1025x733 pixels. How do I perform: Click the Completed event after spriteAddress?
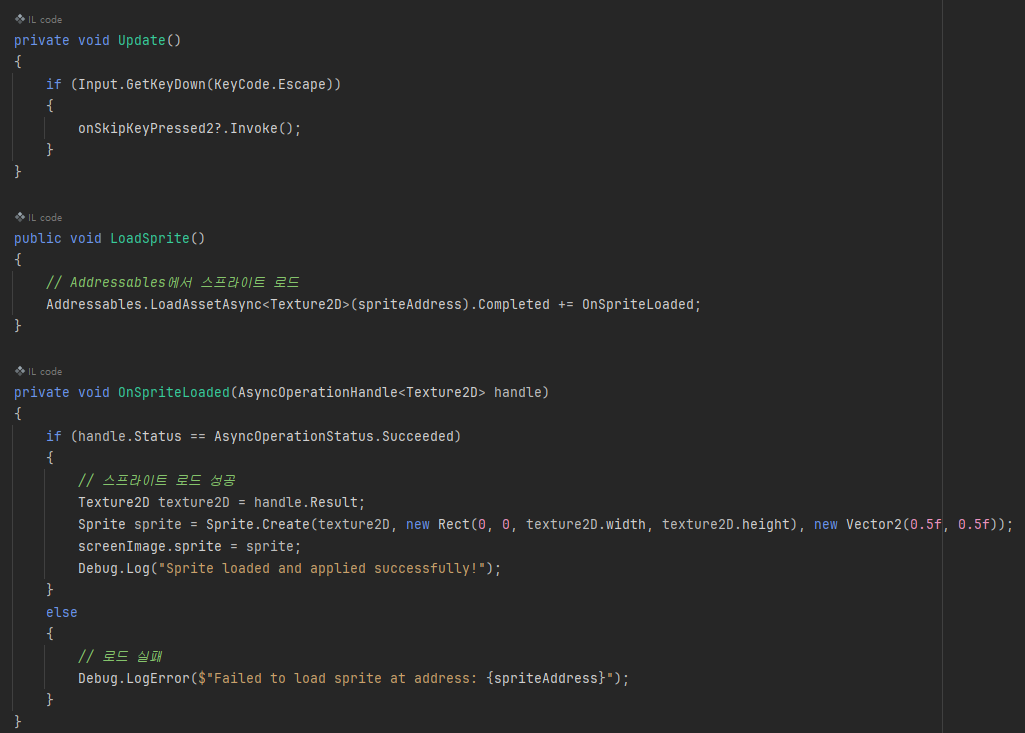click(x=514, y=304)
